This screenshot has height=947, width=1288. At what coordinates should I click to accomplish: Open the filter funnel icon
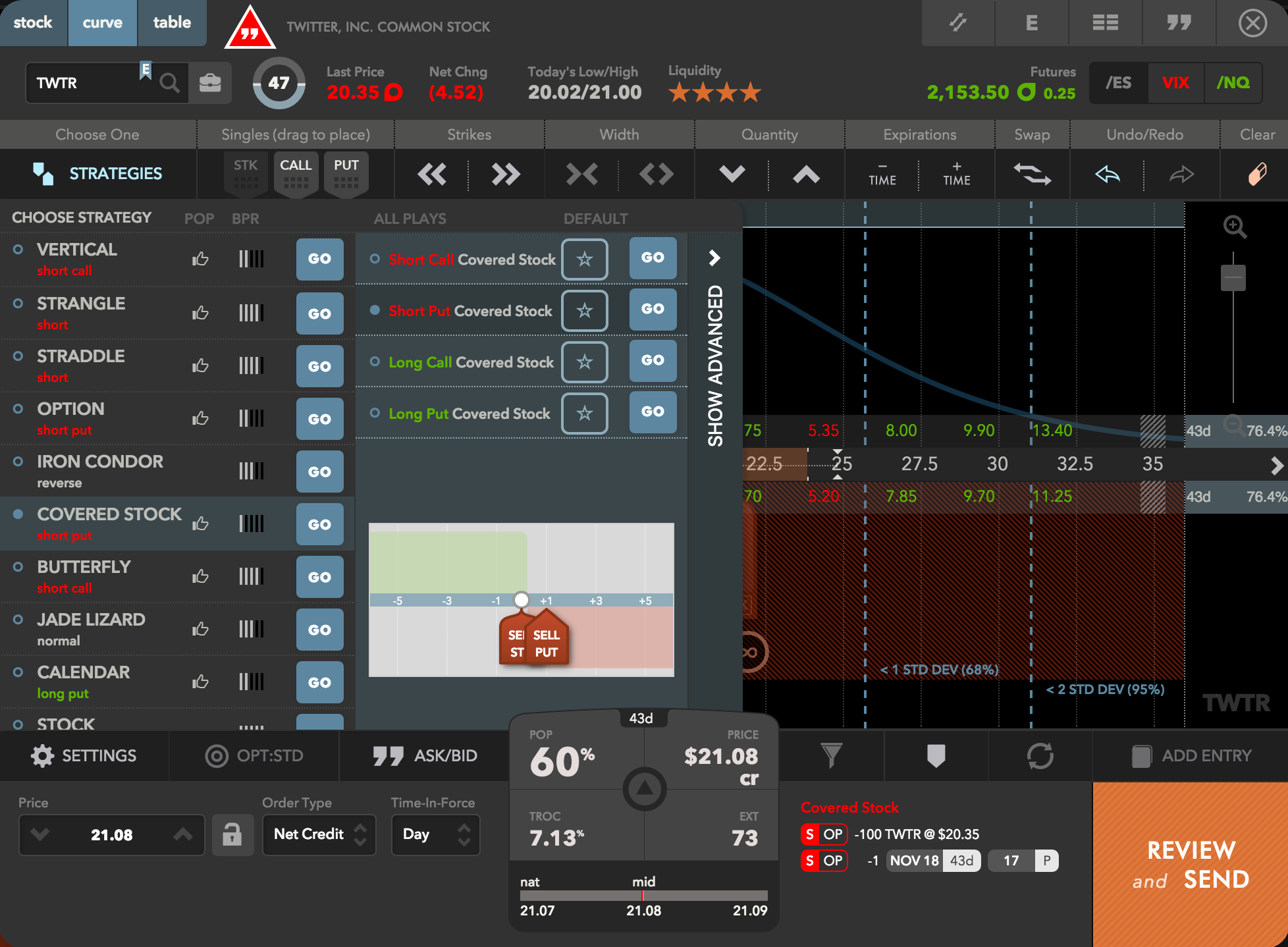[x=831, y=755]
